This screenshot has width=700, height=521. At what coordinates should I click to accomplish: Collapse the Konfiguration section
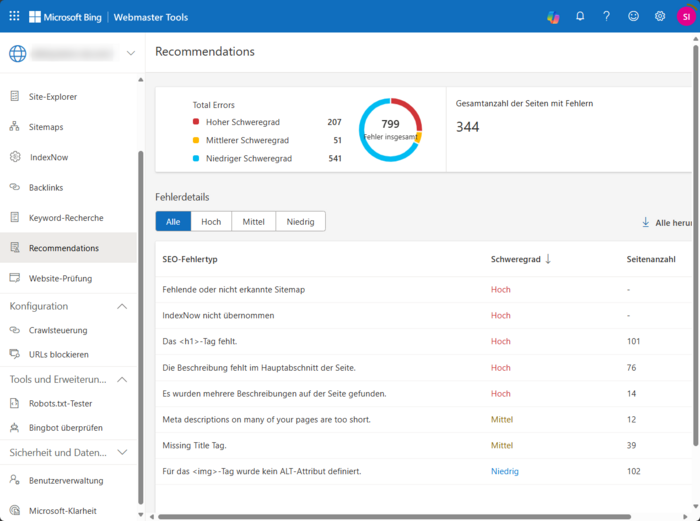[x=122, y=306]
